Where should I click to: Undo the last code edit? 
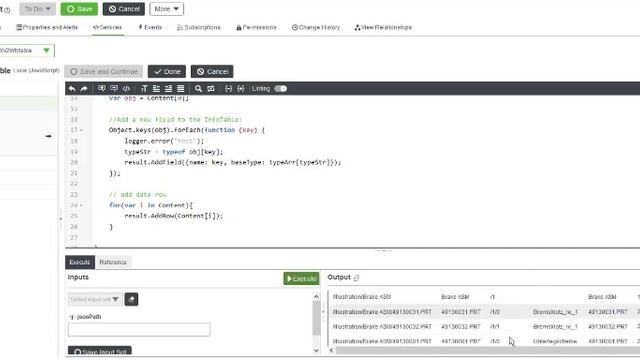72,89
